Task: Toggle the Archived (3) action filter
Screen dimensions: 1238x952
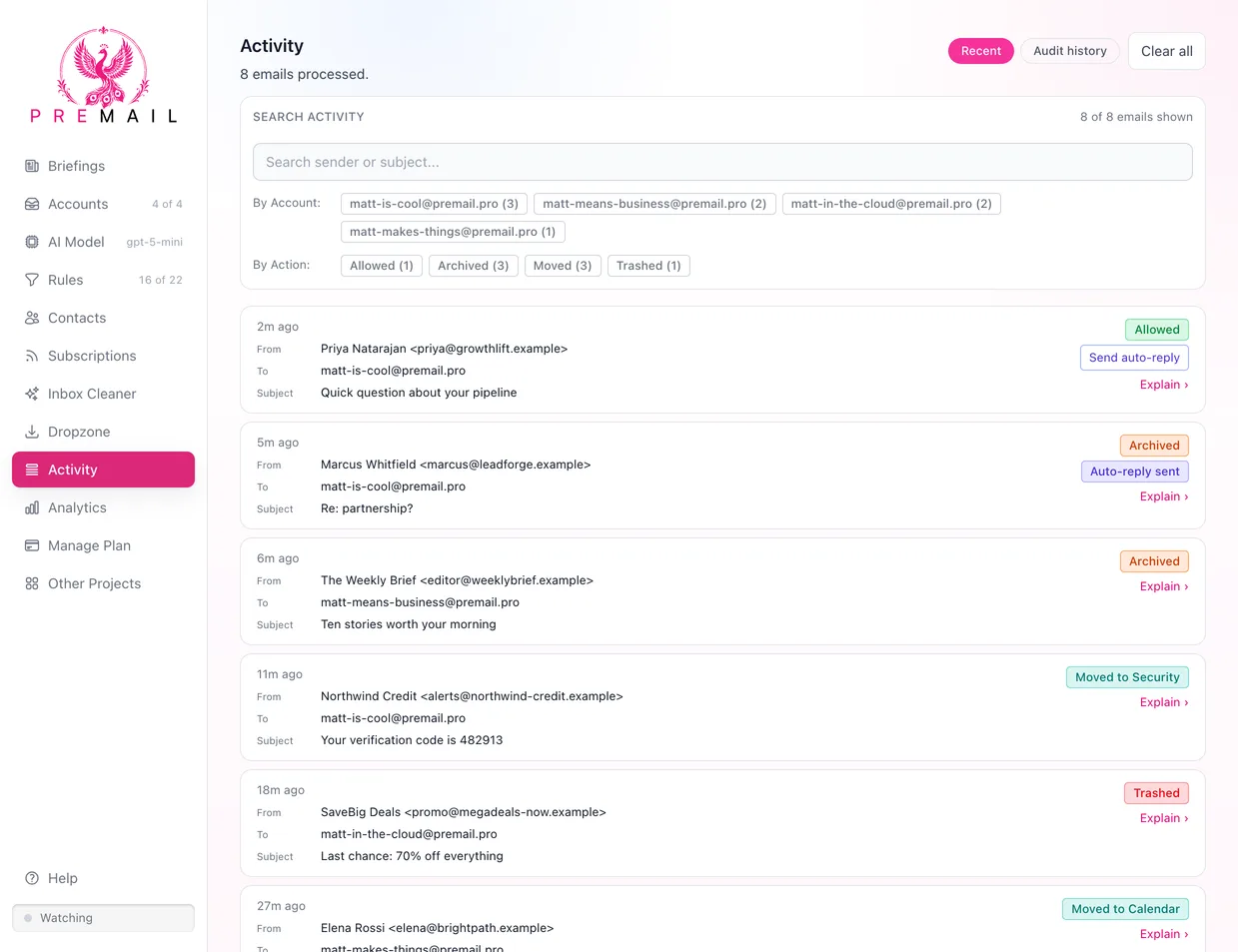Action: [x=474, y=266]
